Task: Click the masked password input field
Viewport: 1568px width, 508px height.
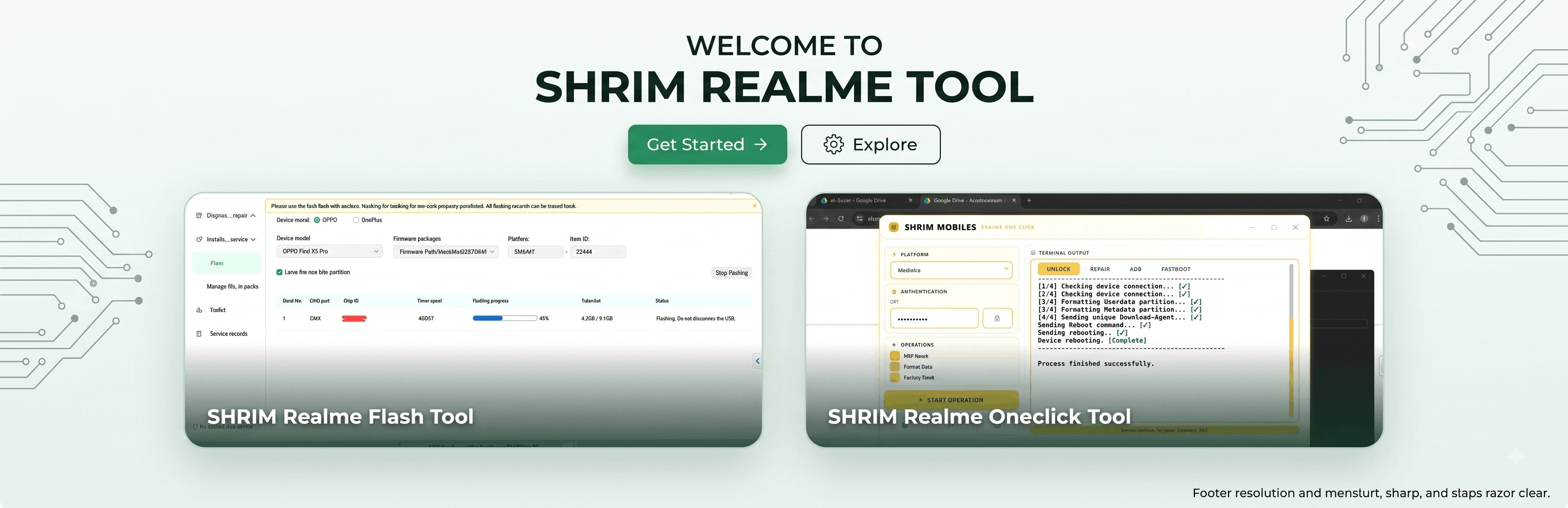Action: click(x=934, y=318)
